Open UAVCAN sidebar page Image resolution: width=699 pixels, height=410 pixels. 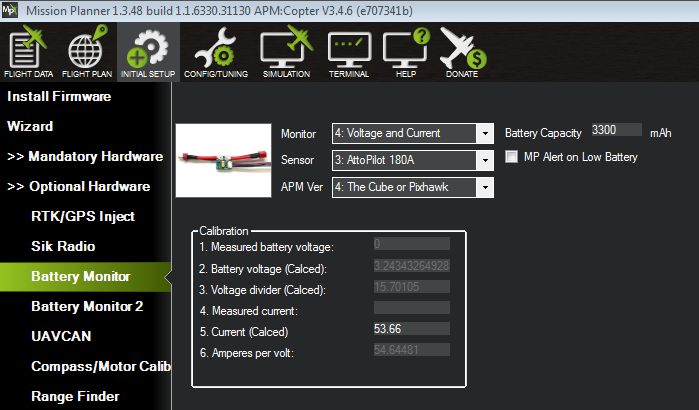coord(61,336)
